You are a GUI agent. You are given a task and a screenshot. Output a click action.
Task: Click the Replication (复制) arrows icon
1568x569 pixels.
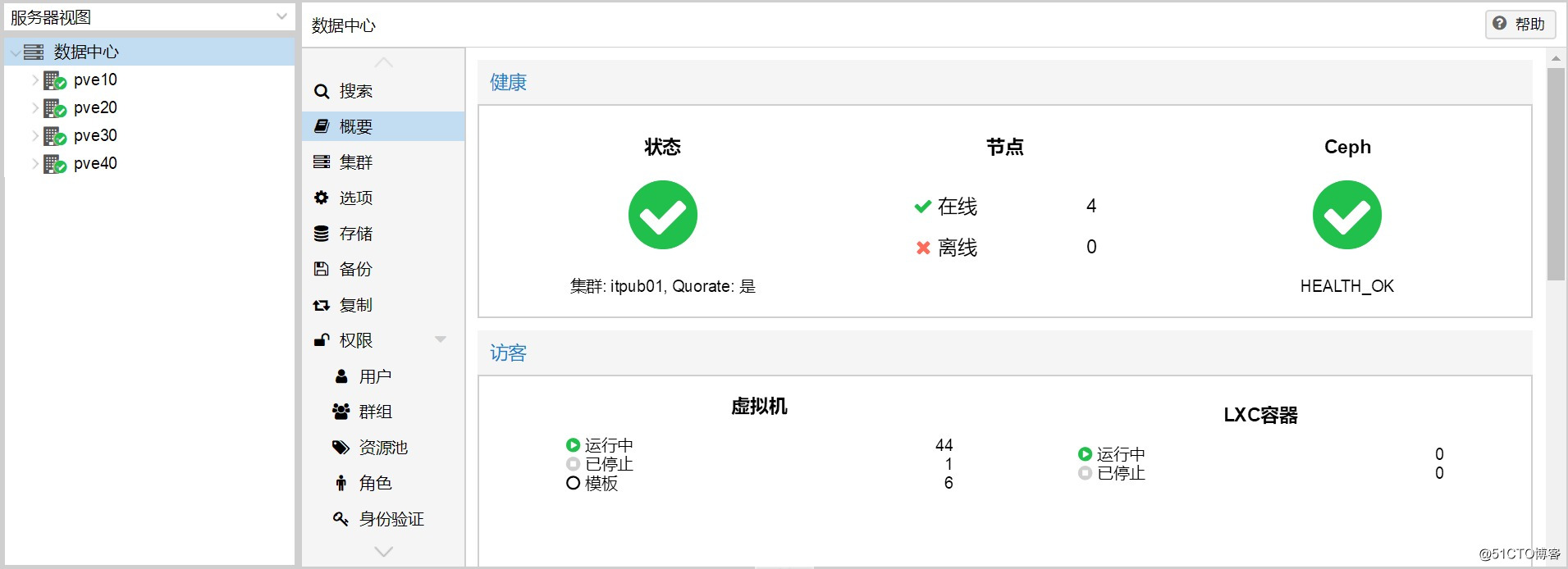322,305
